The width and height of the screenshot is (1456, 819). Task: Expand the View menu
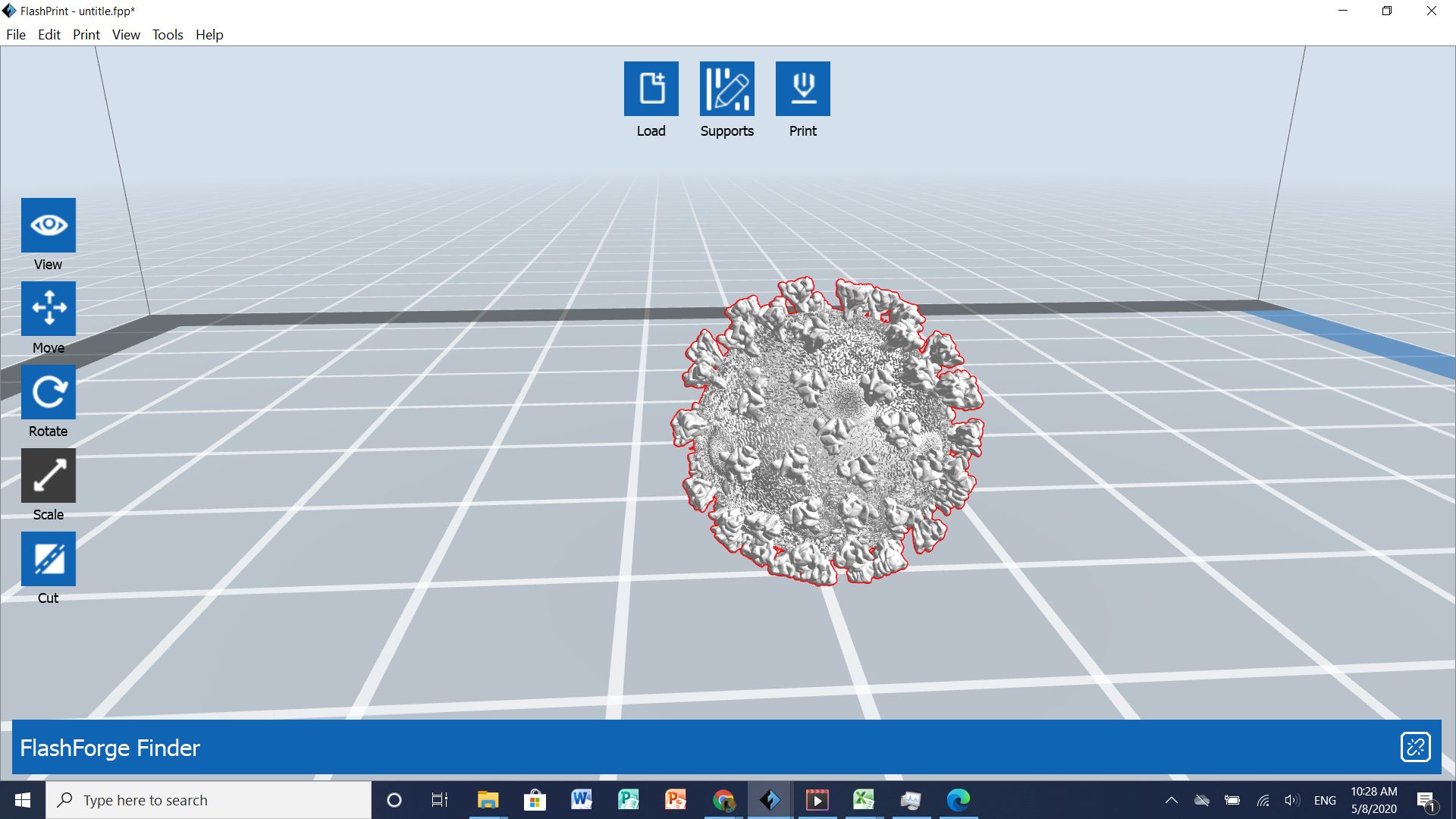pos(126,35)
